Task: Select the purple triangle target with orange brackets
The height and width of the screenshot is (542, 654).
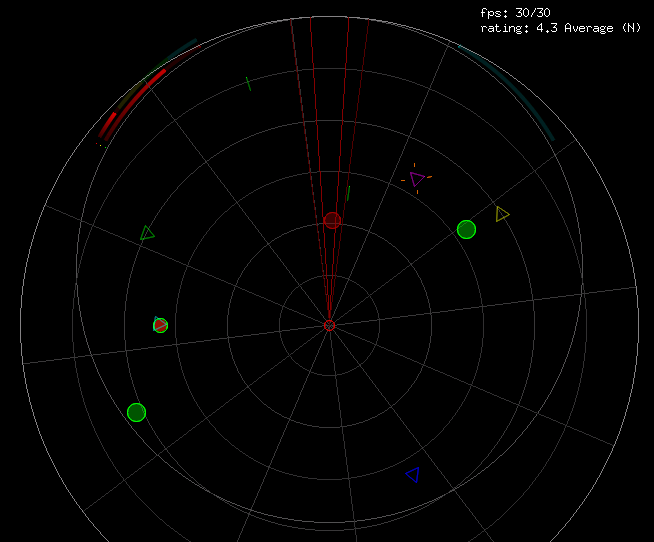Action: pos(417,179)
